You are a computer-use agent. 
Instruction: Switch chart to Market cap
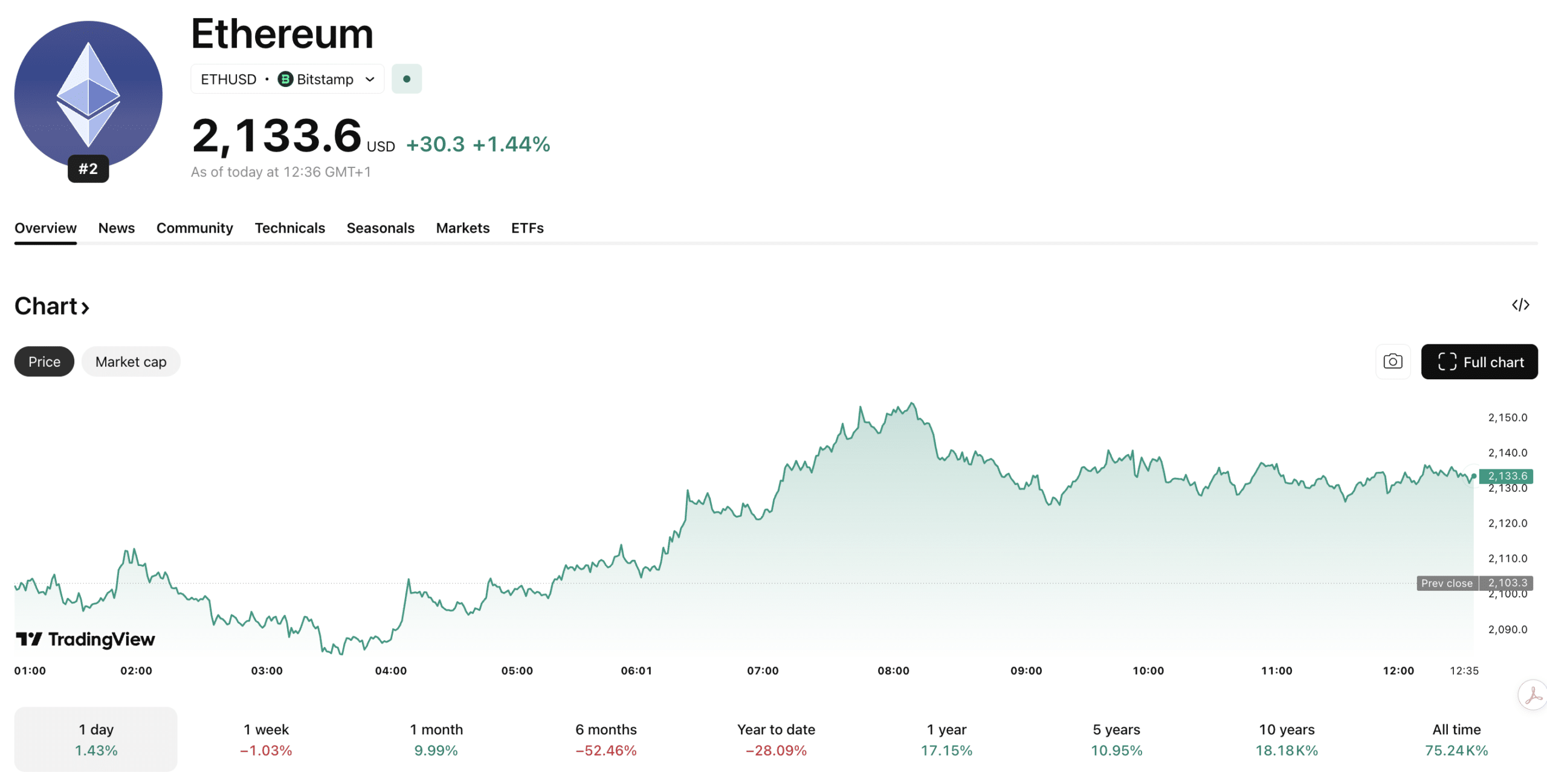click(131, 362)
